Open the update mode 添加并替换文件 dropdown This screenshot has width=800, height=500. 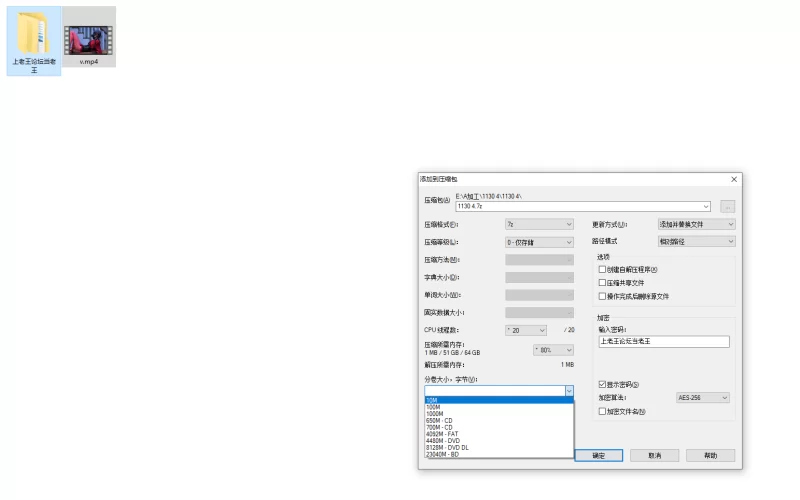click(696, 224)
